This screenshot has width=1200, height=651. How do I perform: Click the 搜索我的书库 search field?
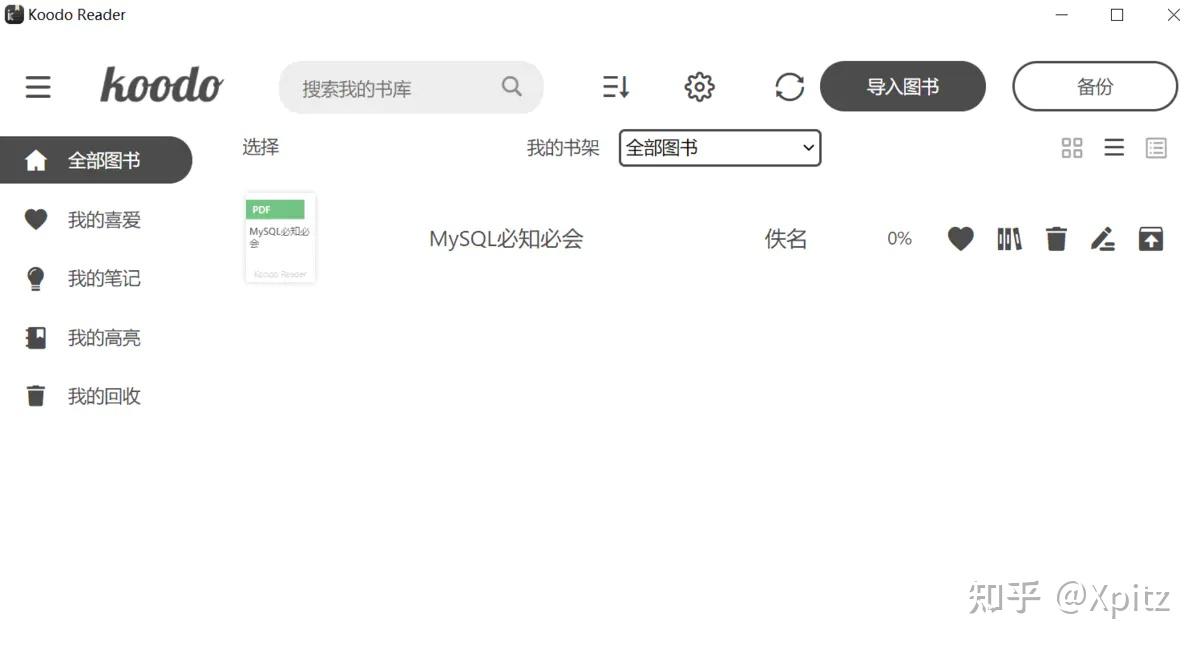click(411, 88)
